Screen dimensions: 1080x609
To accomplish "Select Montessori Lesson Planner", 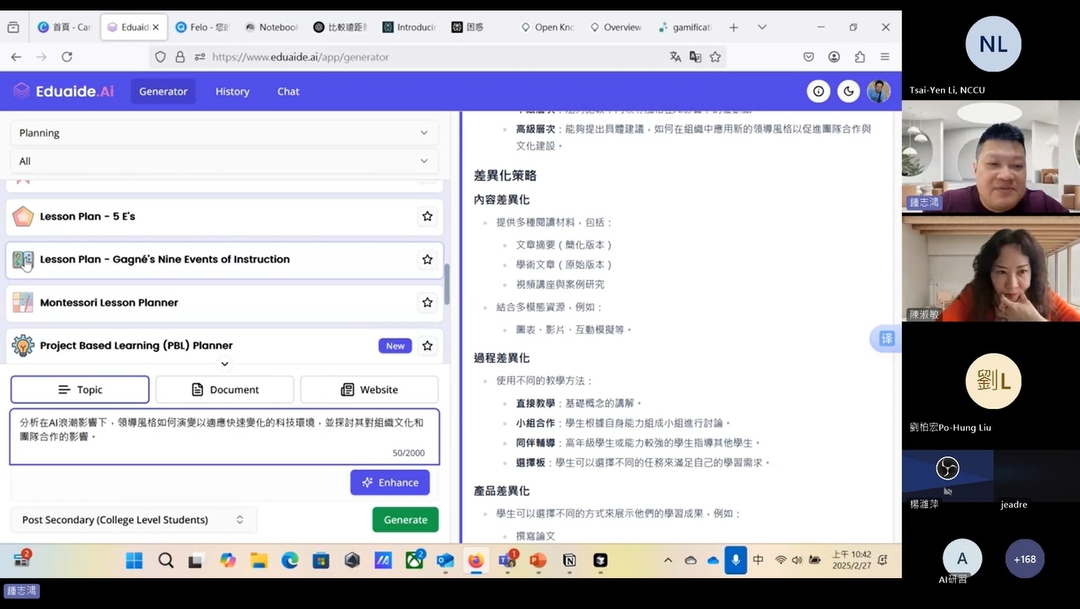I will point(225,302).
